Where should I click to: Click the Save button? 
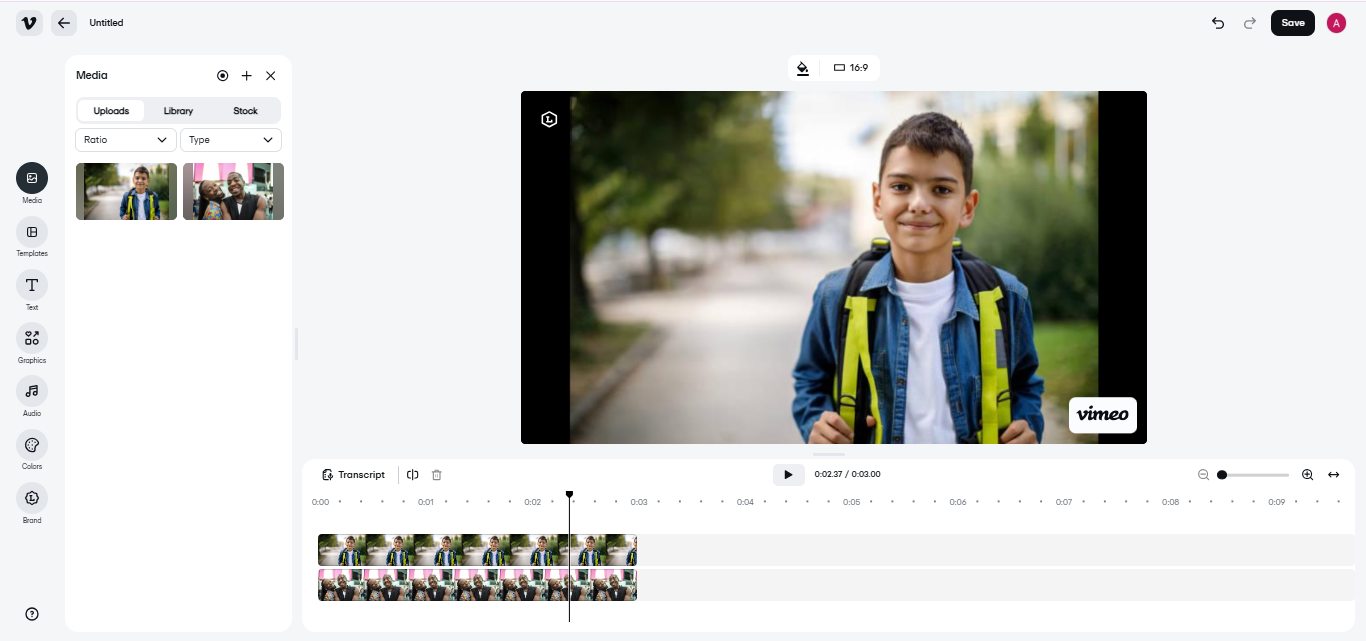[1292, 22]
